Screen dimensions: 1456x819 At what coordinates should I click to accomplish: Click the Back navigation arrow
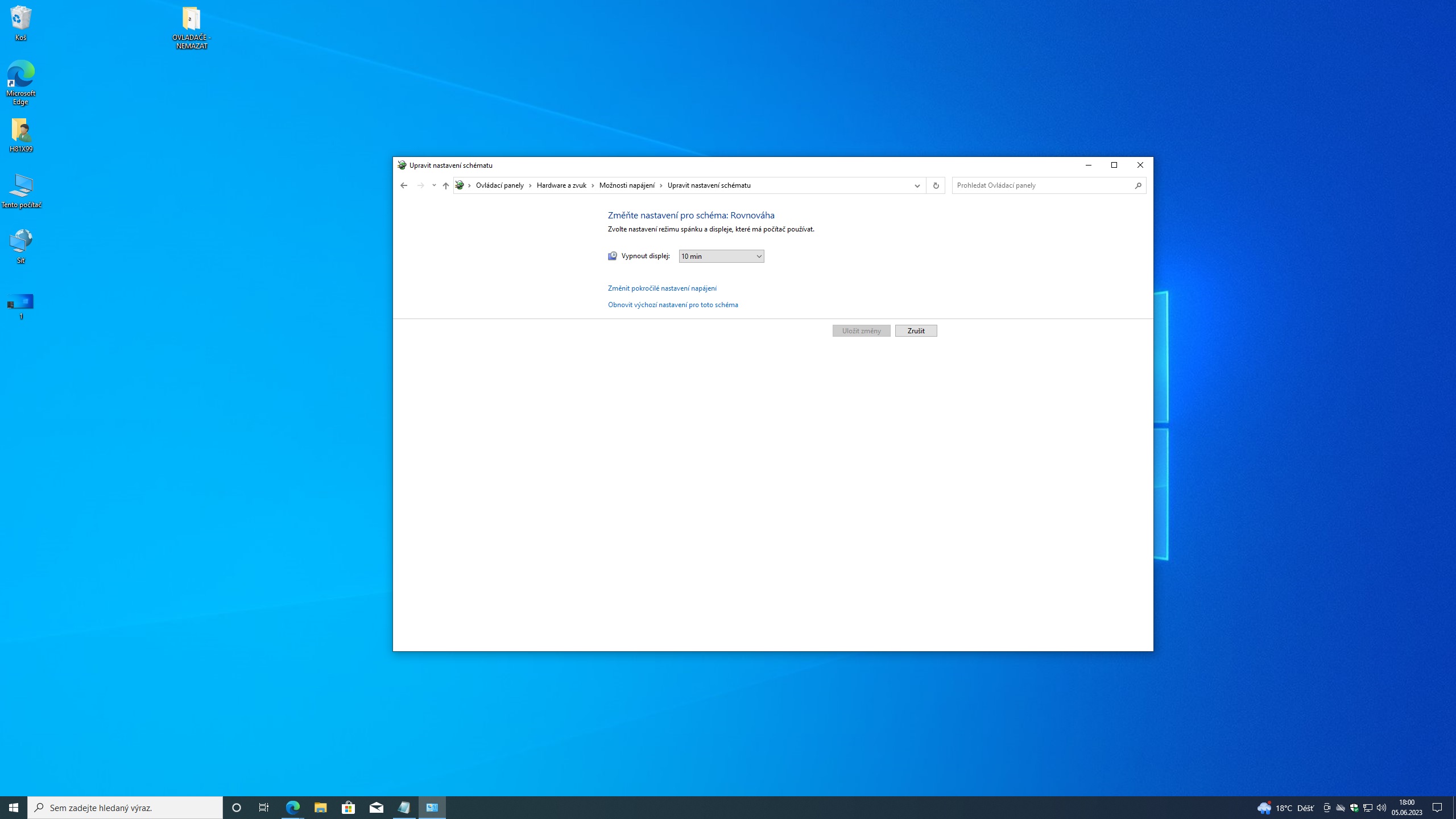[404, 185]
